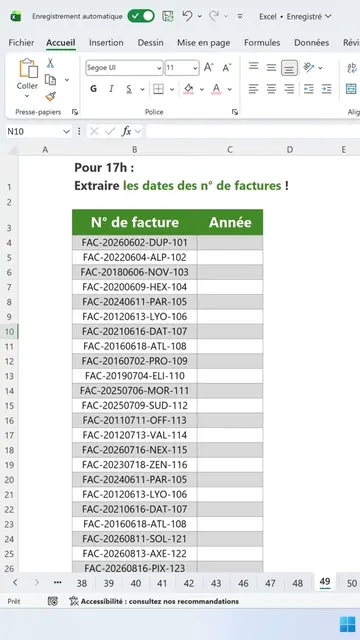Viewport: 360px width, 640px height.
Task: Click the Copy icon in Presse-papiers
Action: coord(51,80)
